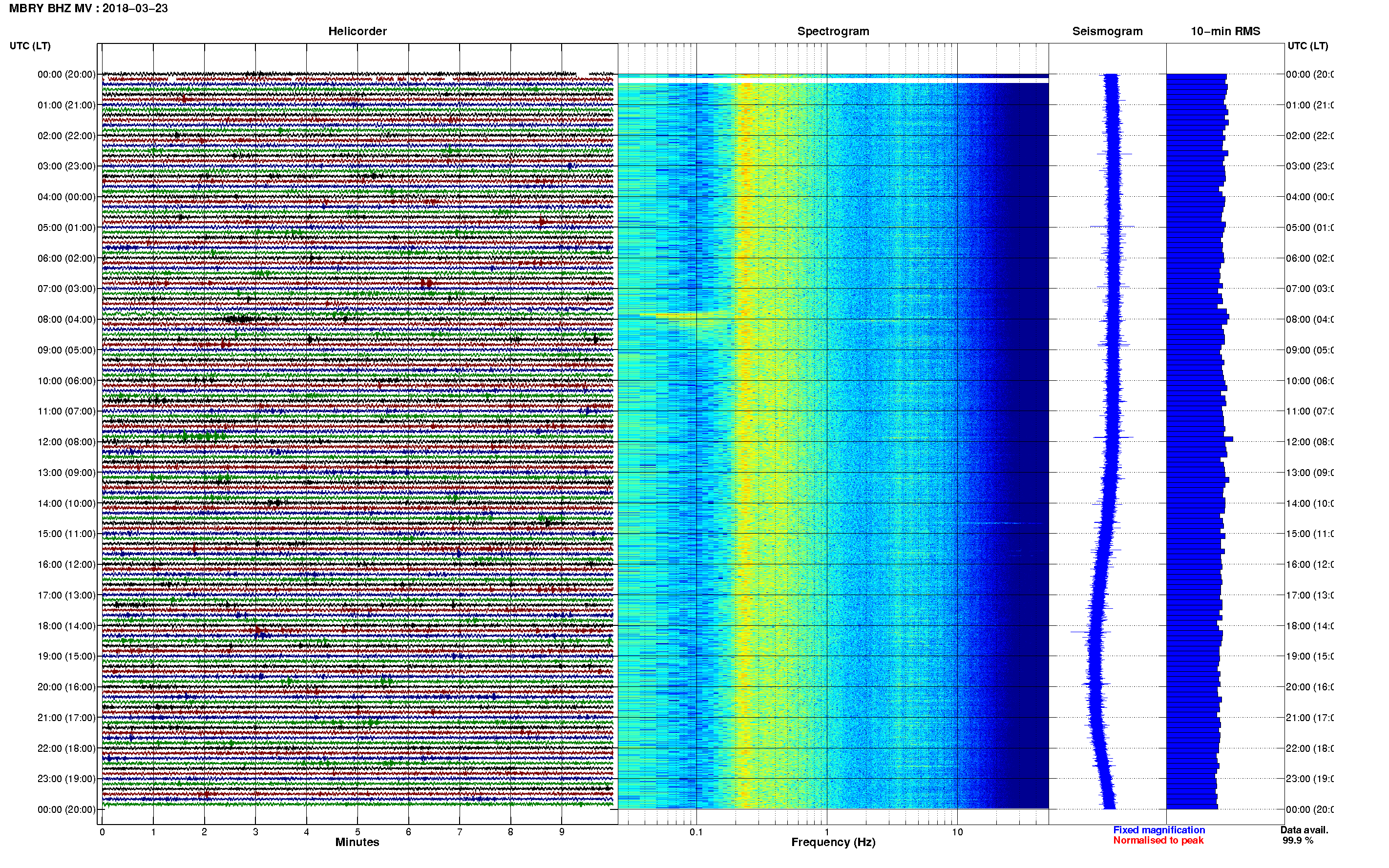
Task: Select the '01:00 (21:00)' helicorder time label
Action: pos(66,105)
